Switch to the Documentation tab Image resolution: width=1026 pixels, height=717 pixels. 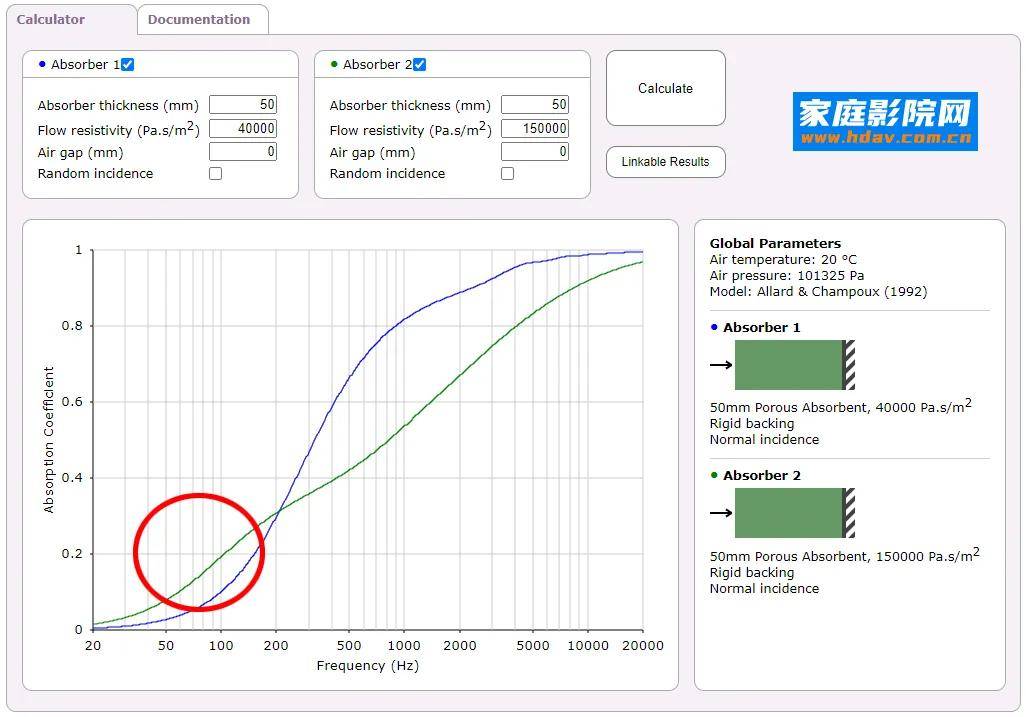199,19
